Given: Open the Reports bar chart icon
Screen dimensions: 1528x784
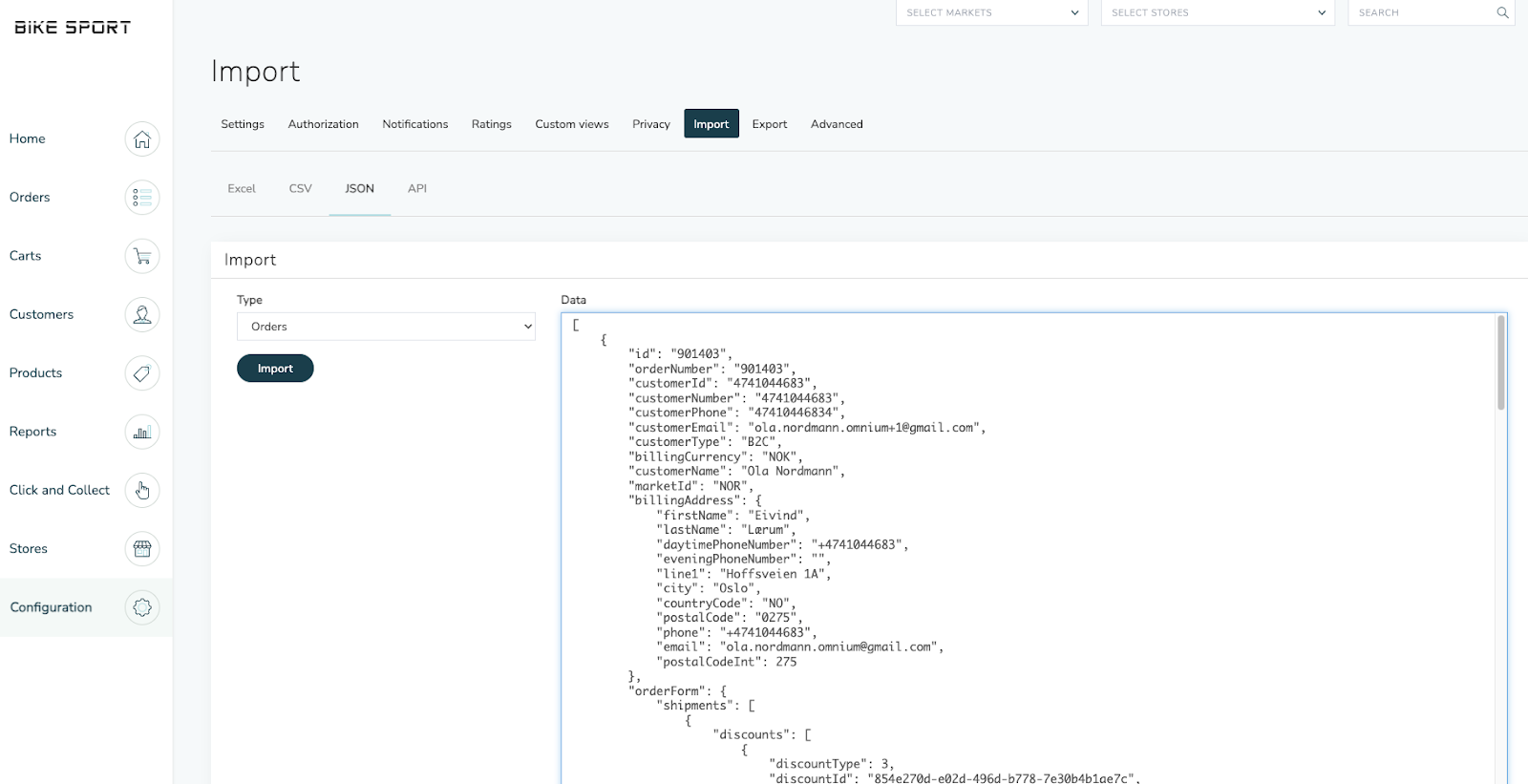Looking at the screenshot, I should click(x=142, y=432).
